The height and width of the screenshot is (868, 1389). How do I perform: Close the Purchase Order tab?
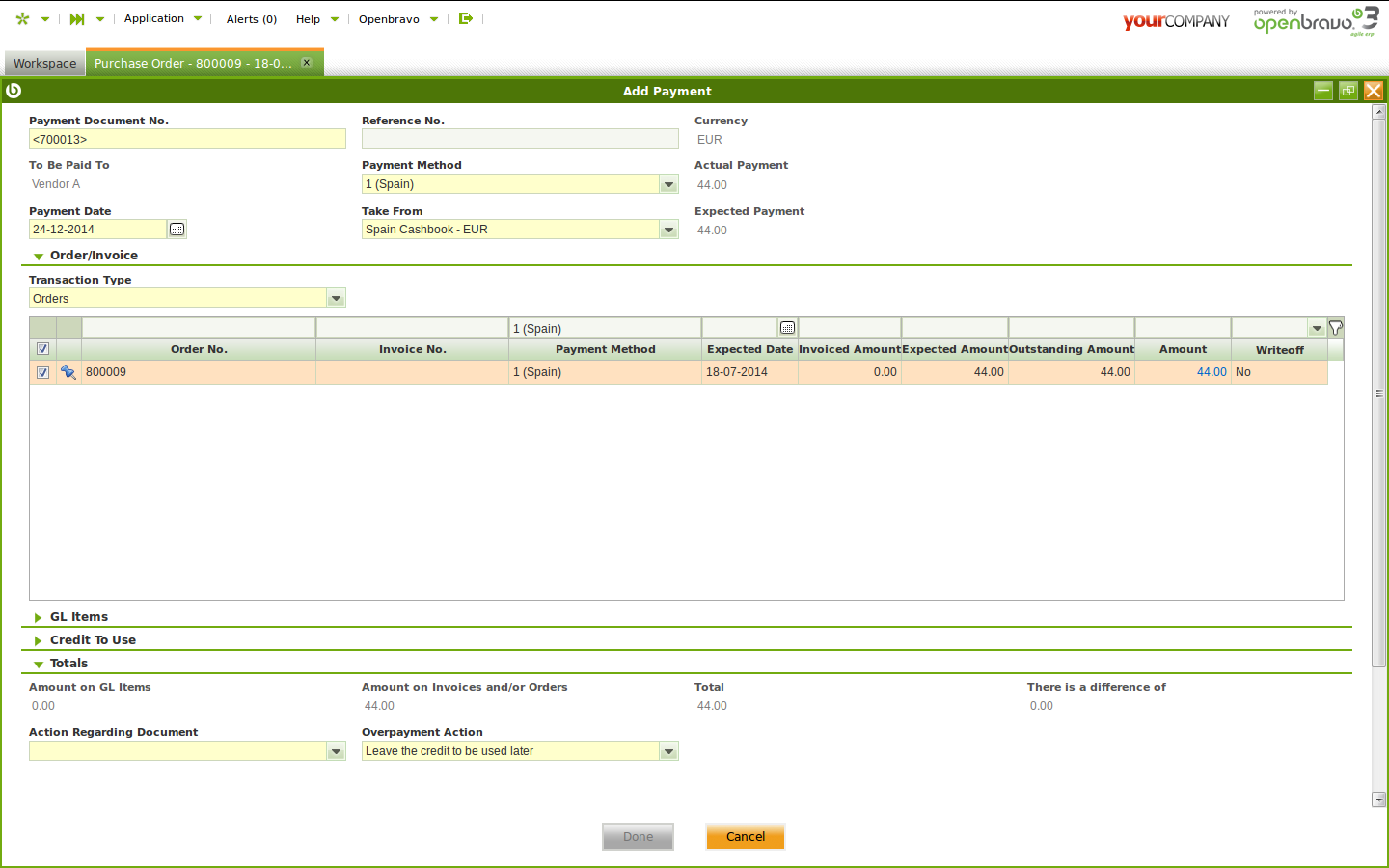(307, 63)
